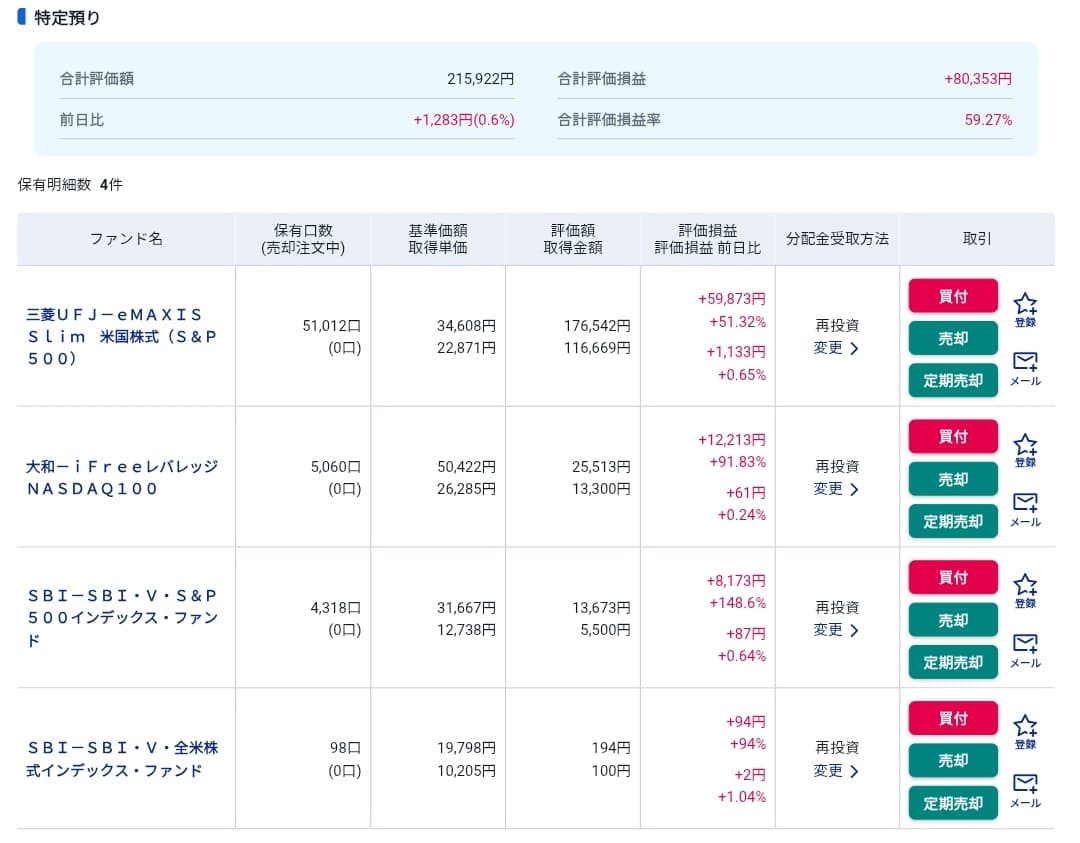Click 定期売却 for SBI・V・S&P500 fund
Screen dimensions: 1080x843
point(953,662)
